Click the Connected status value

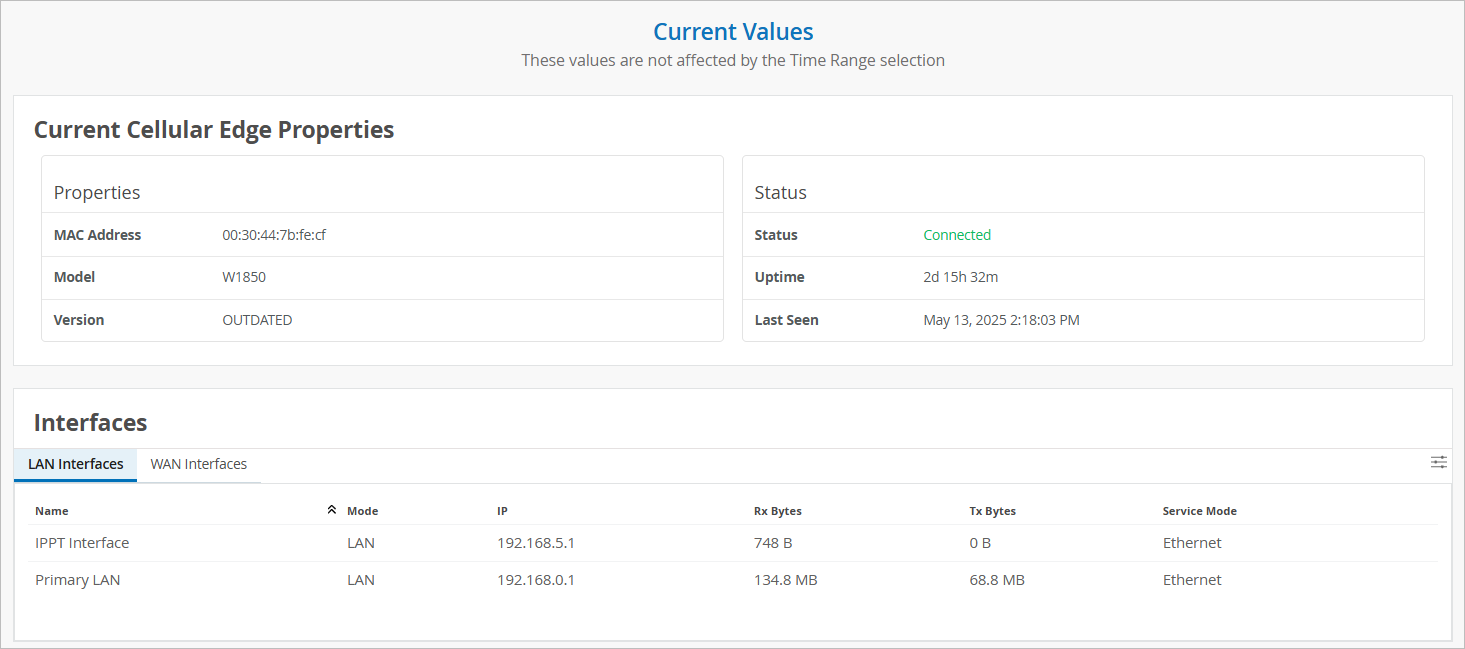click(957, 235)
